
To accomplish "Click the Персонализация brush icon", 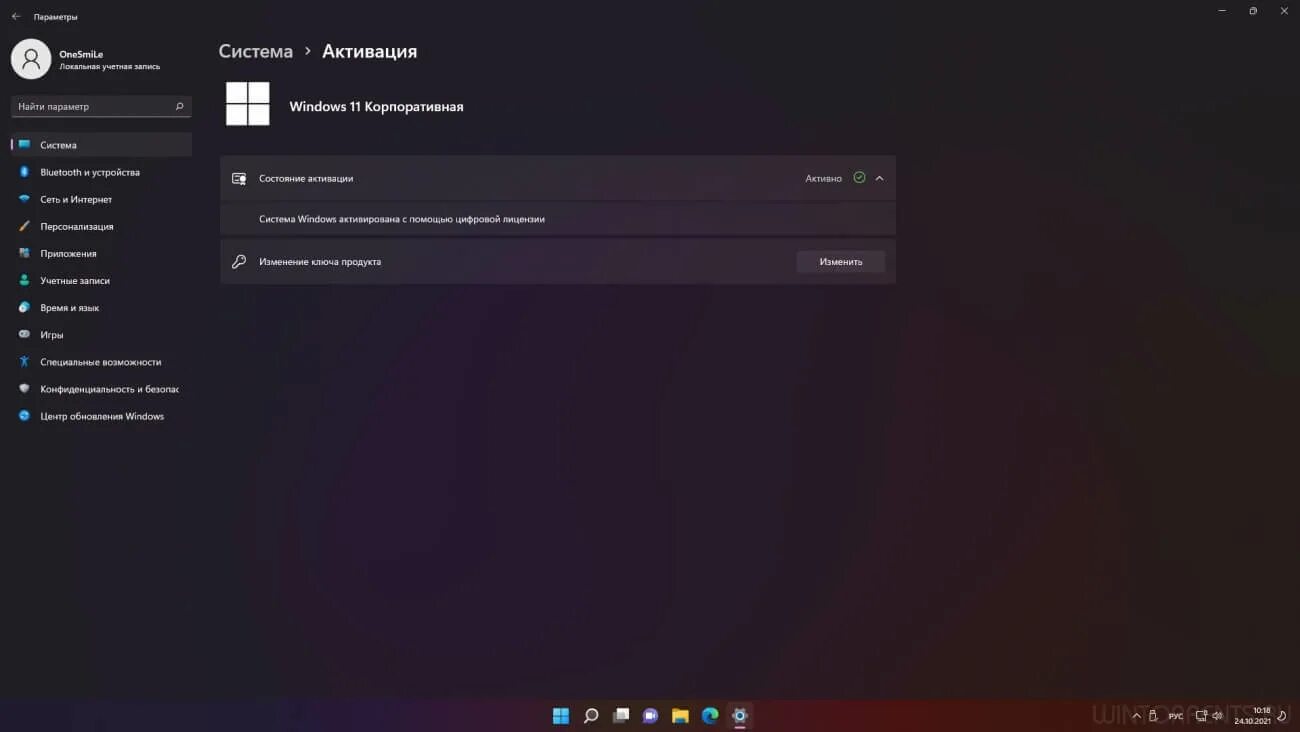I will 25,226.
